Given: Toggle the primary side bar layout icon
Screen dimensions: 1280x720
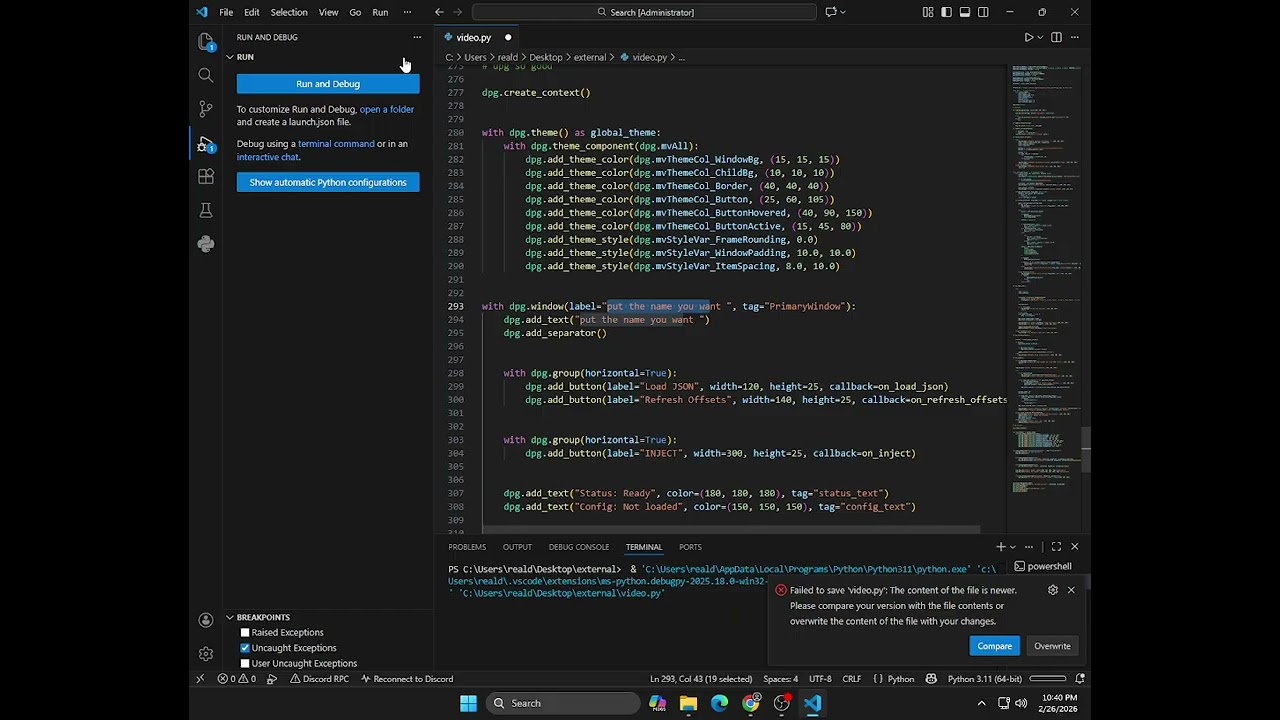Looking at the screenshot, I should (946, 12).
